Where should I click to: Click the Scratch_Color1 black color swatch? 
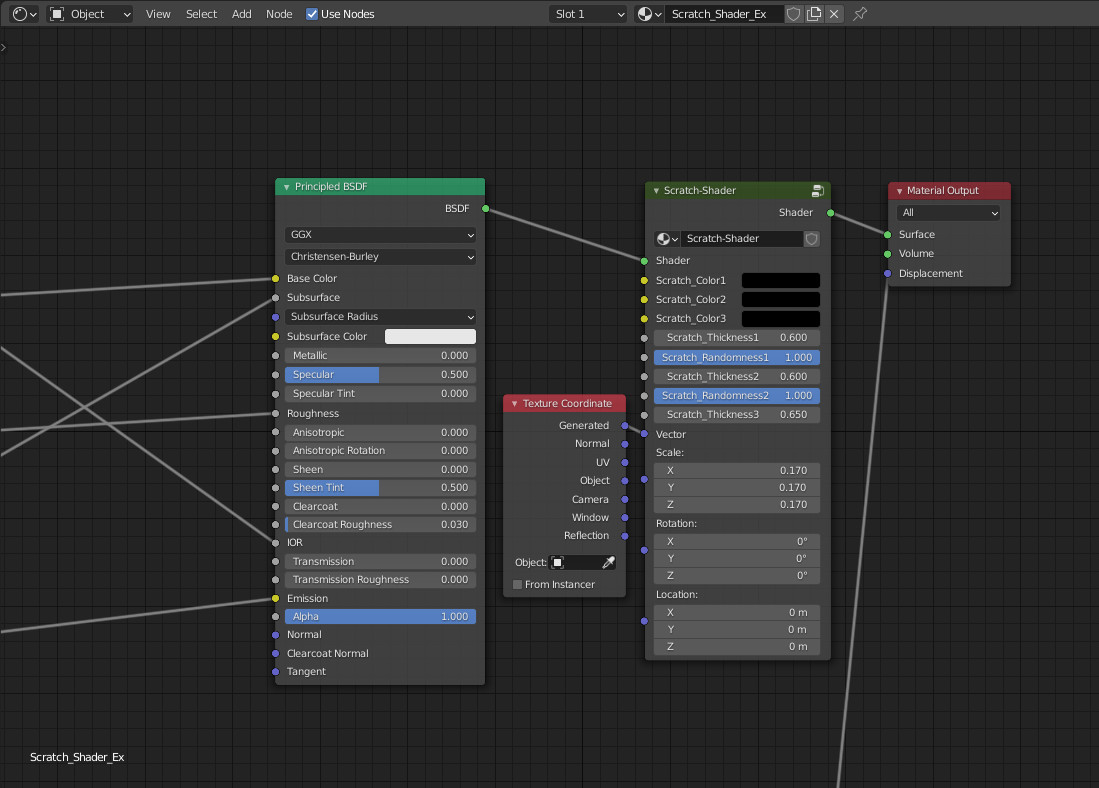pyautogui.click(x=780, y=281)
